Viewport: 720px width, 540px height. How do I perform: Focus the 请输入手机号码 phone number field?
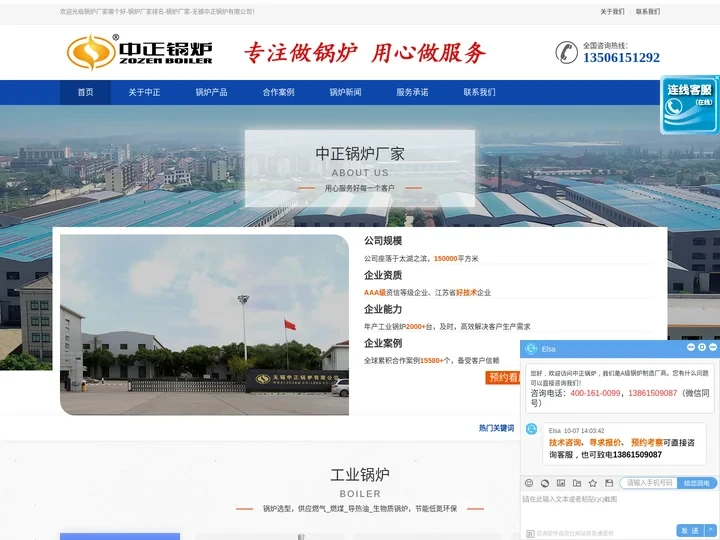649,483
